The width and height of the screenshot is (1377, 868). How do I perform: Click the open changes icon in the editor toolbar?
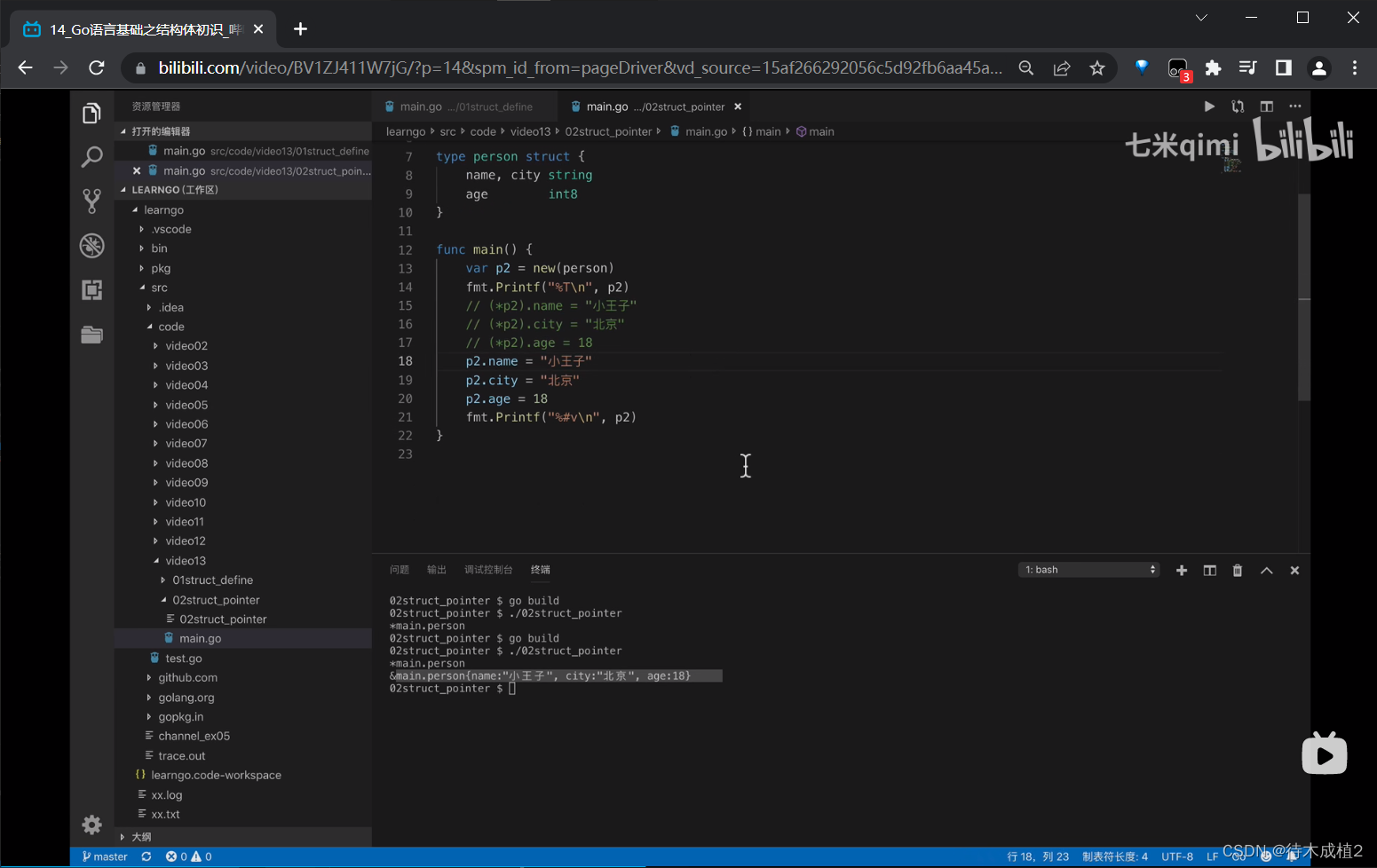[1238, 107]
